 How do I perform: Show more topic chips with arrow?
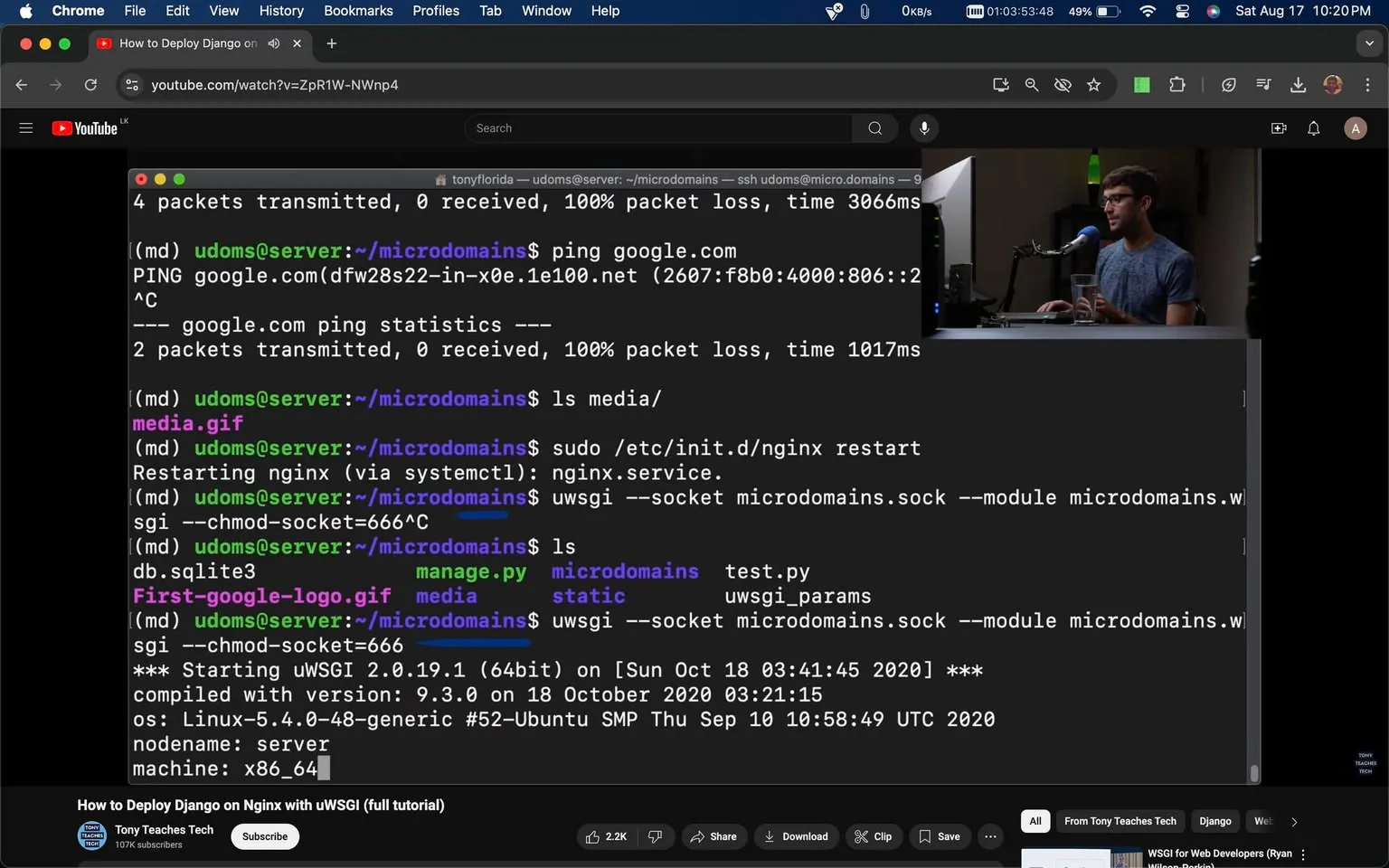pos(1294,822)
